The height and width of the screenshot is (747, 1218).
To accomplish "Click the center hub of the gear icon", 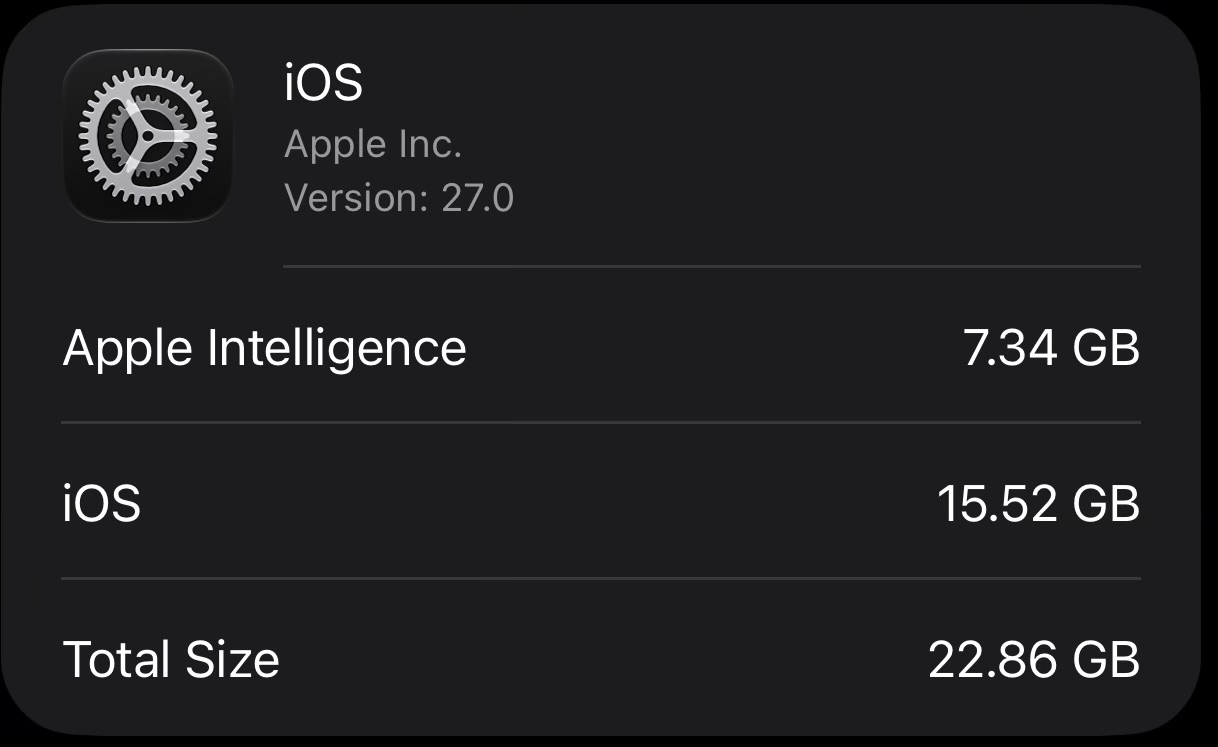I will click(x=148, y=135).
